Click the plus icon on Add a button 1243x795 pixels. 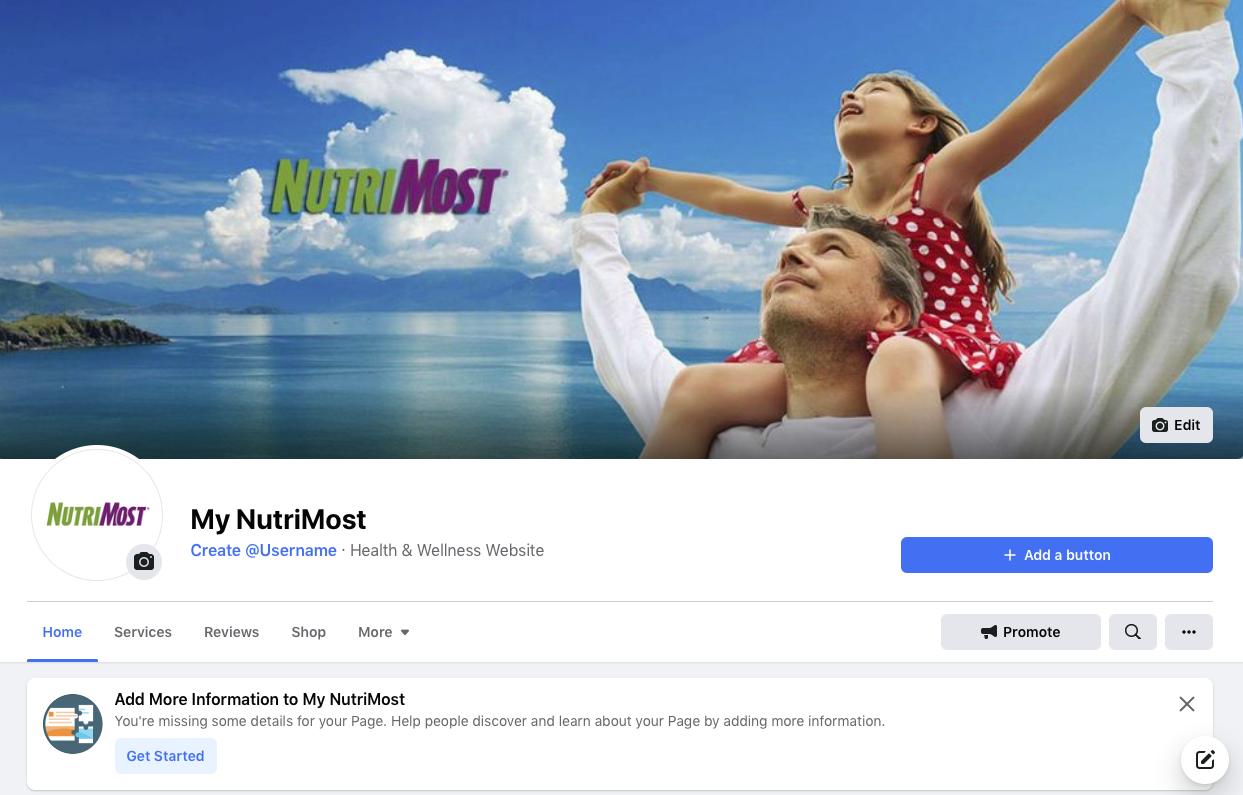(x=1010, y=555)
